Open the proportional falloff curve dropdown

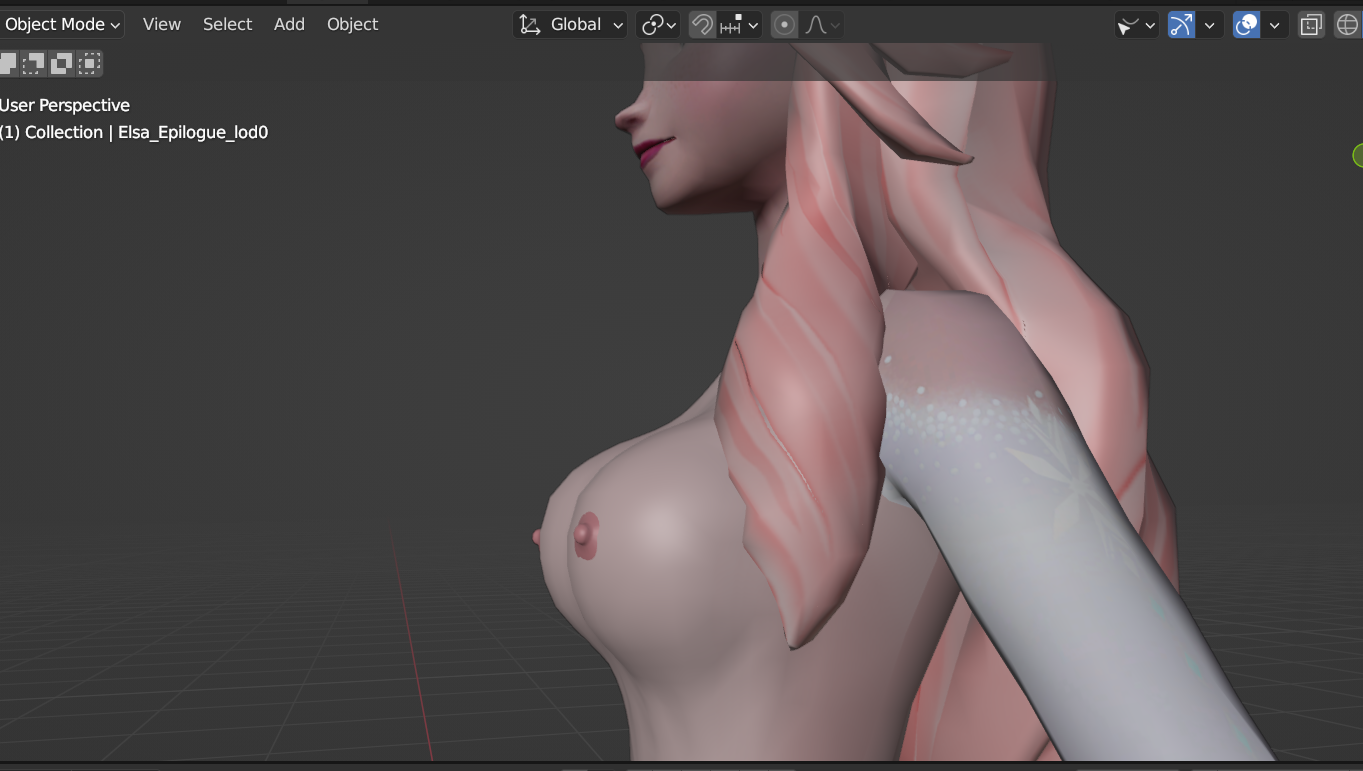tap(821, 24)
